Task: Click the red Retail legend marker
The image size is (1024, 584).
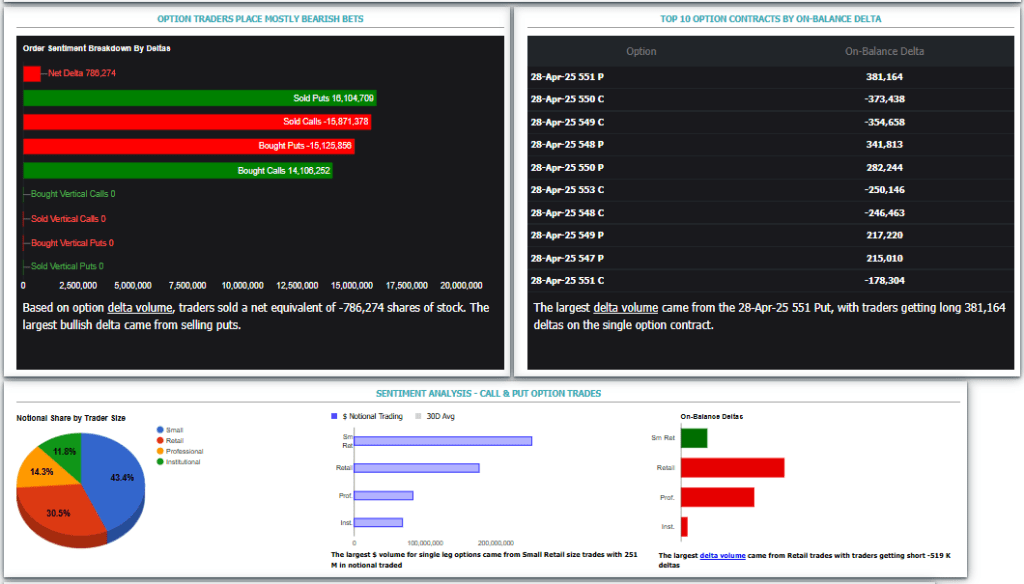Action: pos(160,441)
